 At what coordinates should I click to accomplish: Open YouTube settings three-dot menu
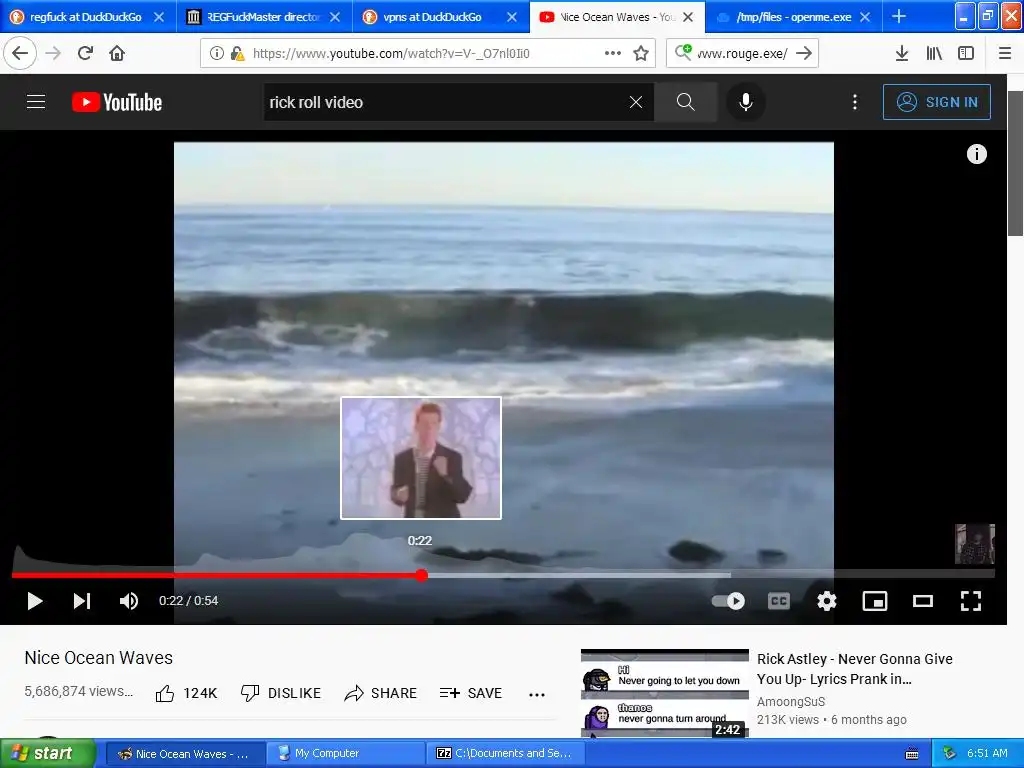[855, 102]
